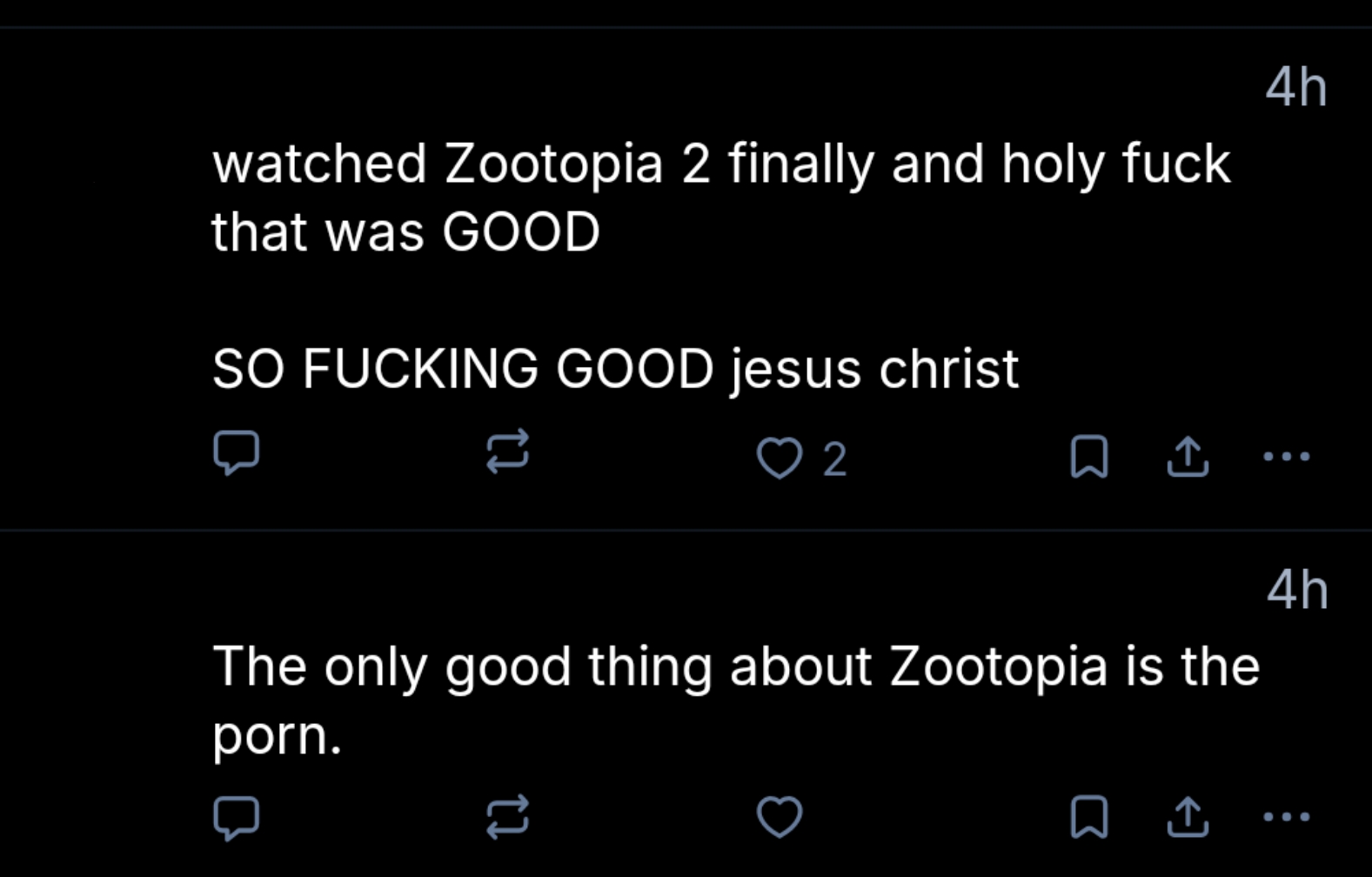Open the post via 'The only good thing' line
This screenshot has height=877, width=1372.
coord(735,667)
